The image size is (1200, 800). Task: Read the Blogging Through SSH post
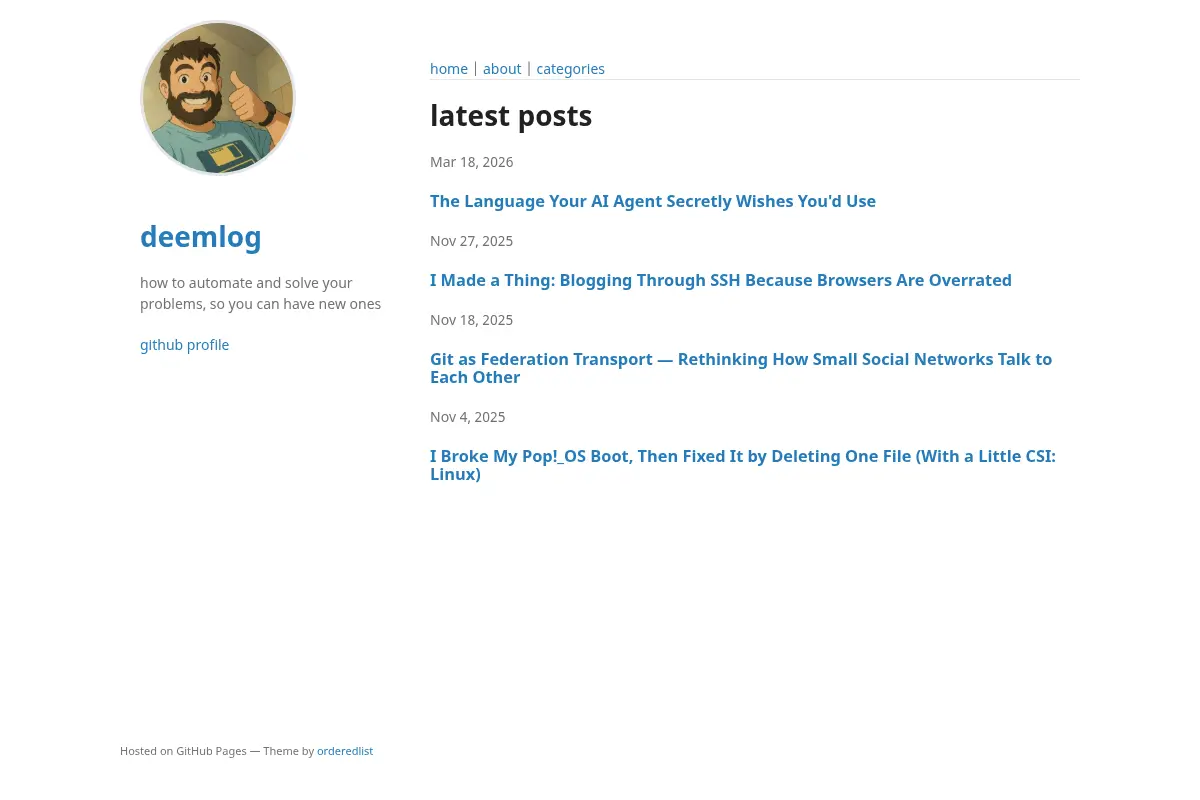click(721, 280)
